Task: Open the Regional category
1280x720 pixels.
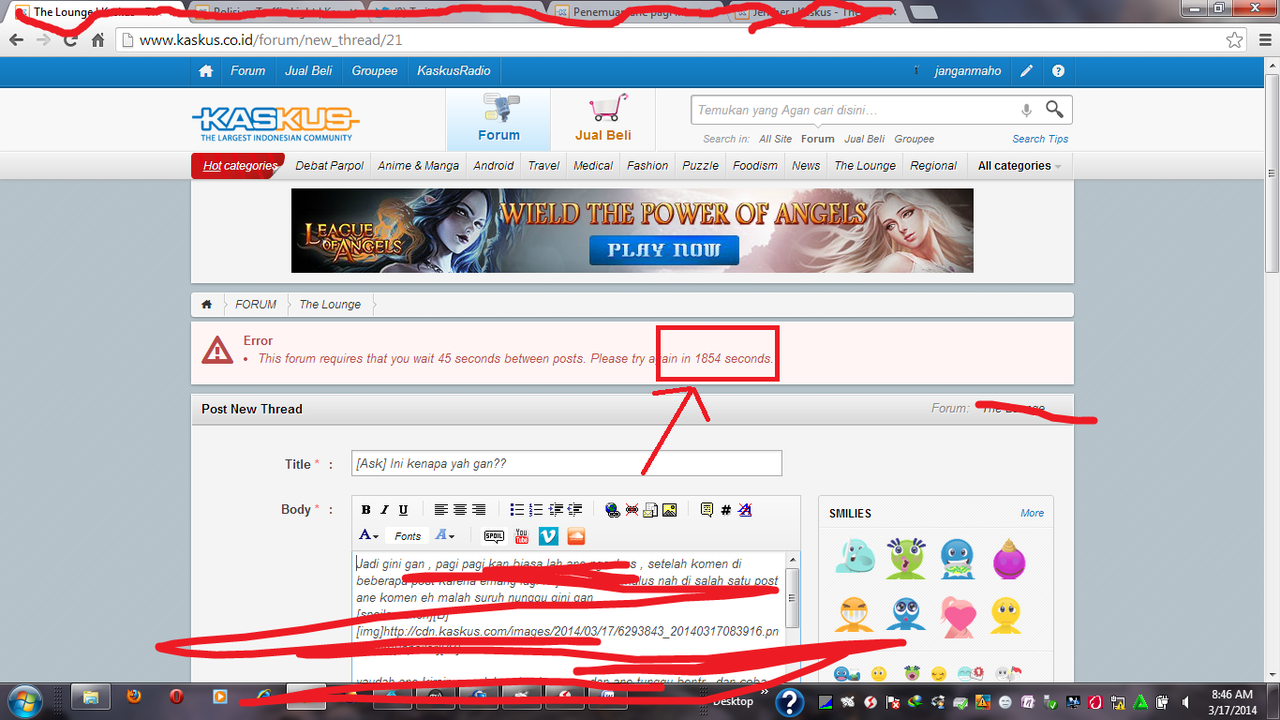Action: [933, 166]
